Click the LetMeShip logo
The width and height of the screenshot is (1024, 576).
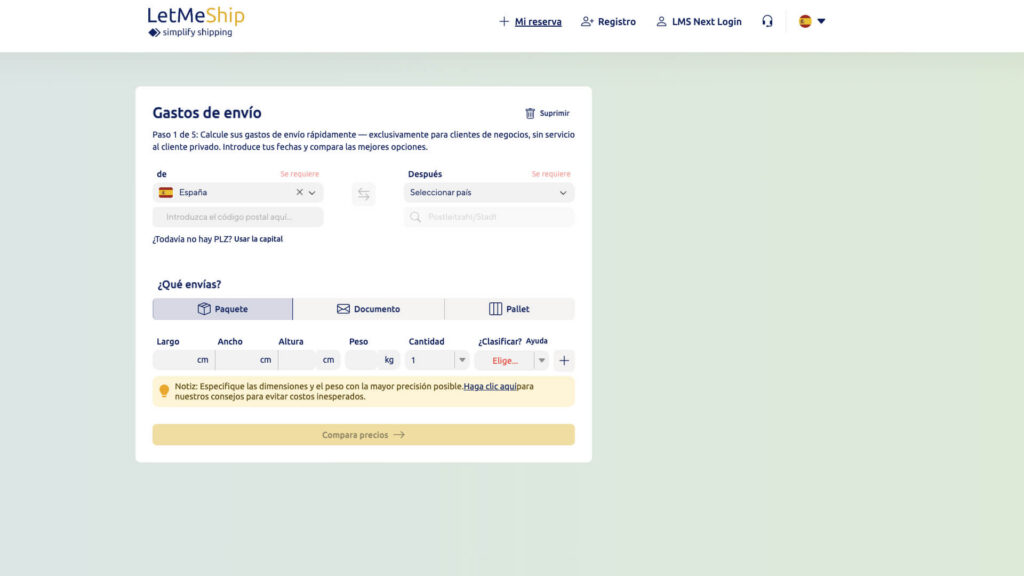[x=196, y=22]
